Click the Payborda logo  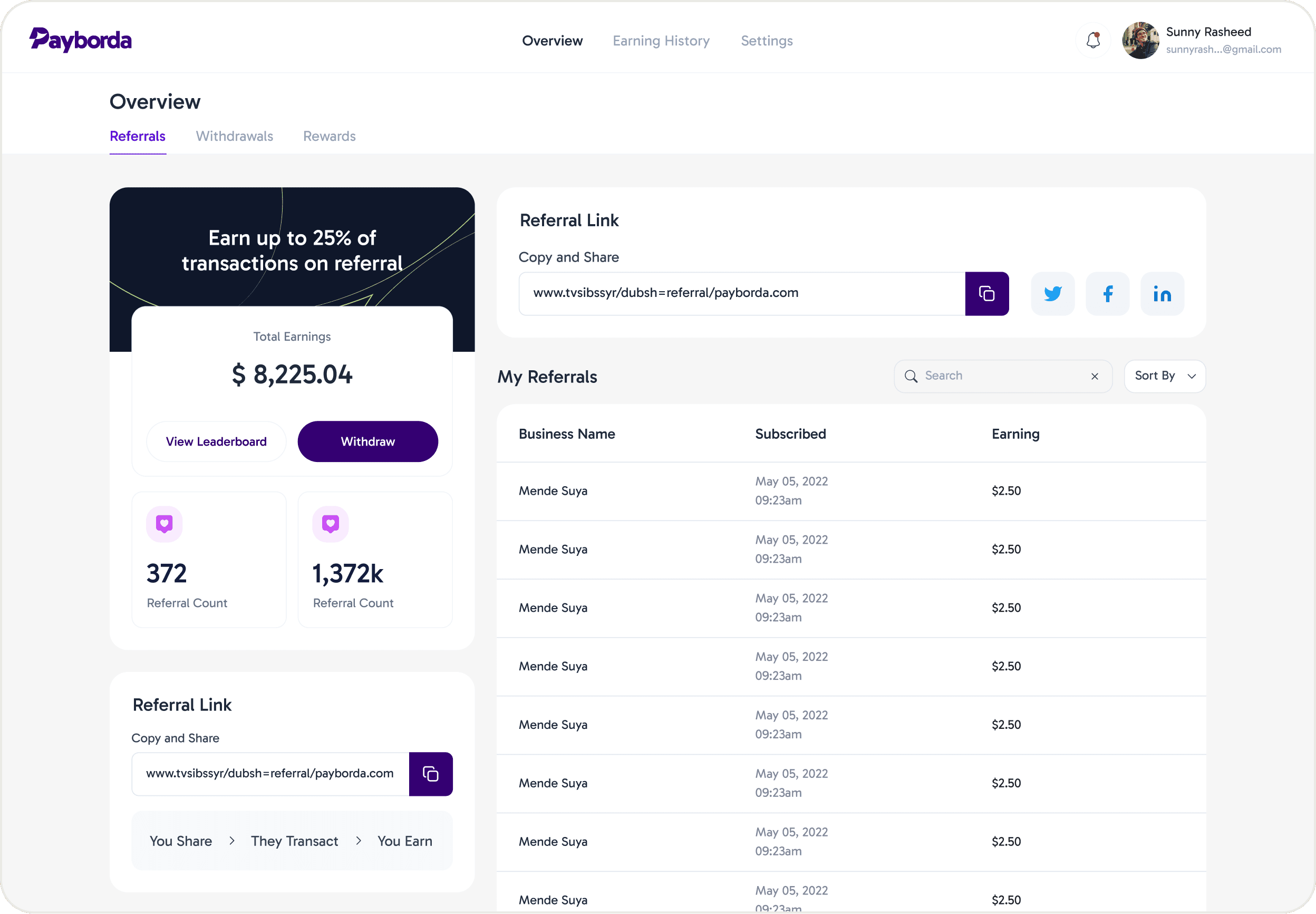coord(80,40)
